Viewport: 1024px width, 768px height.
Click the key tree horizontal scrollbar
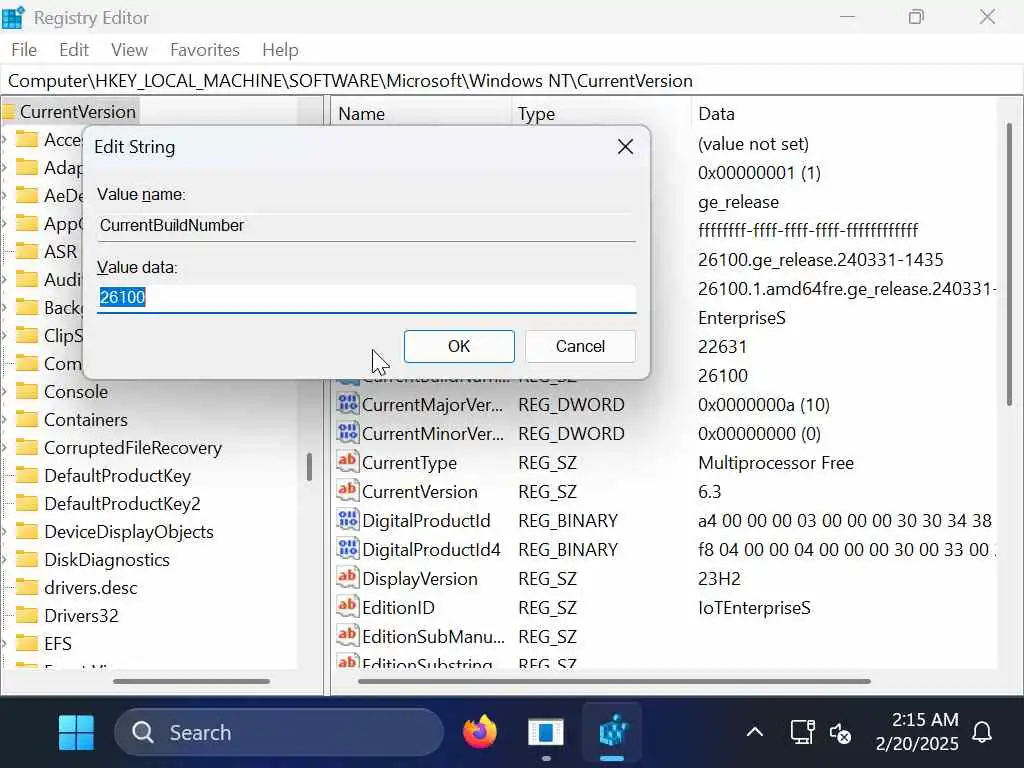click(191, 681)
